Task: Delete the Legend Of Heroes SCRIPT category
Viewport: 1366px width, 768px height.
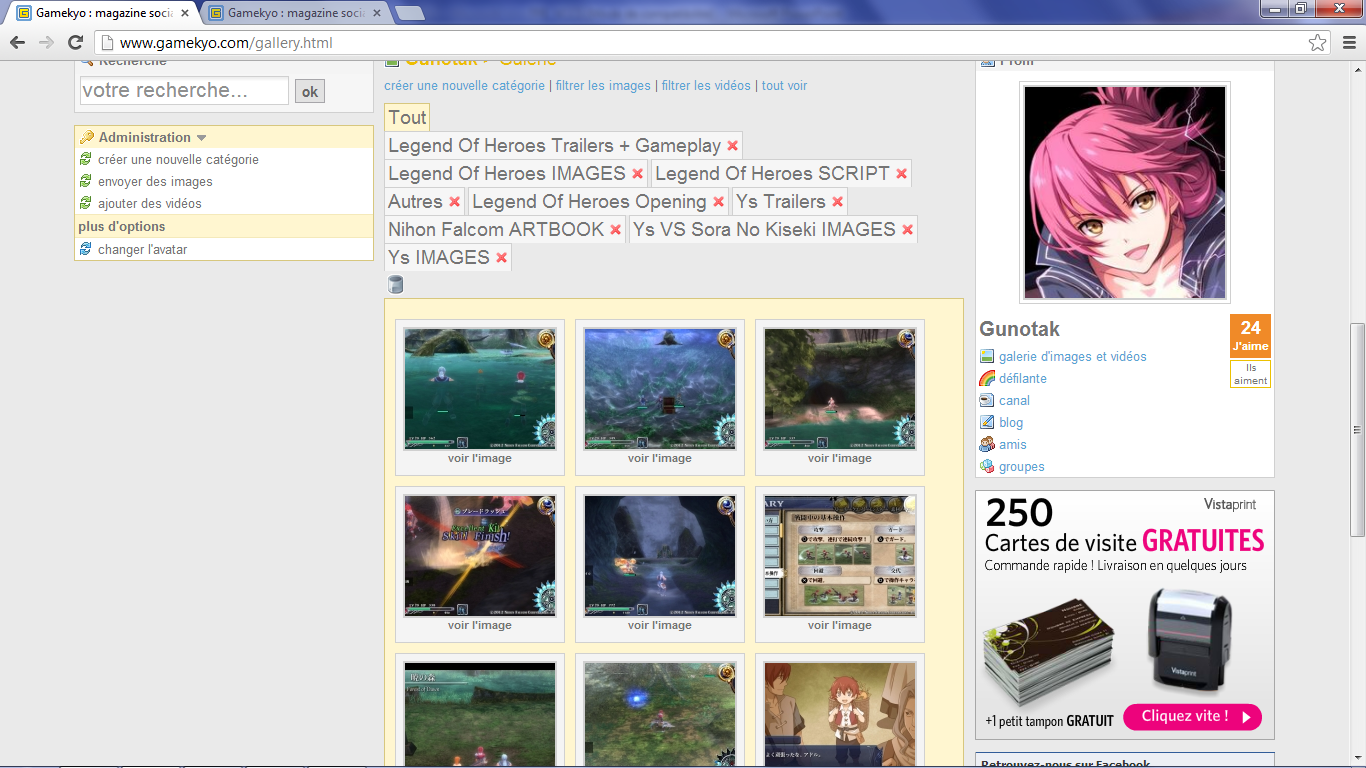Action: (901, 174)
